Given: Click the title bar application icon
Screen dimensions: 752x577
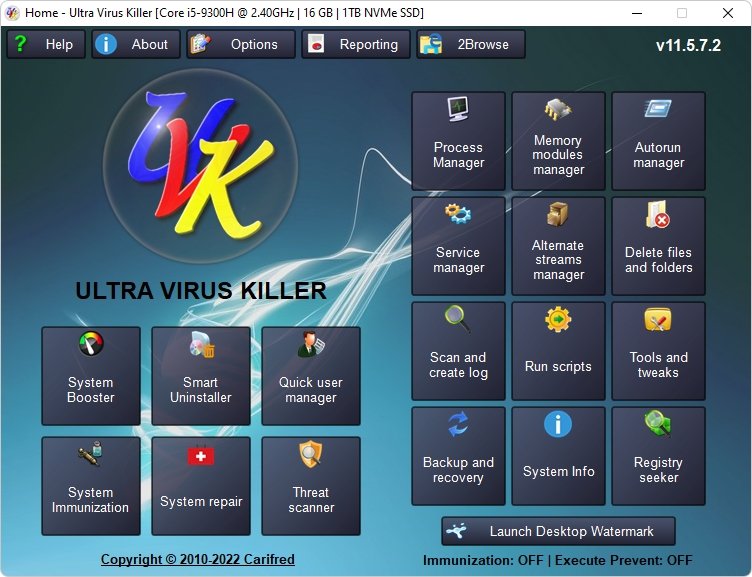Looking at the screenshot, I should [12, 13].
